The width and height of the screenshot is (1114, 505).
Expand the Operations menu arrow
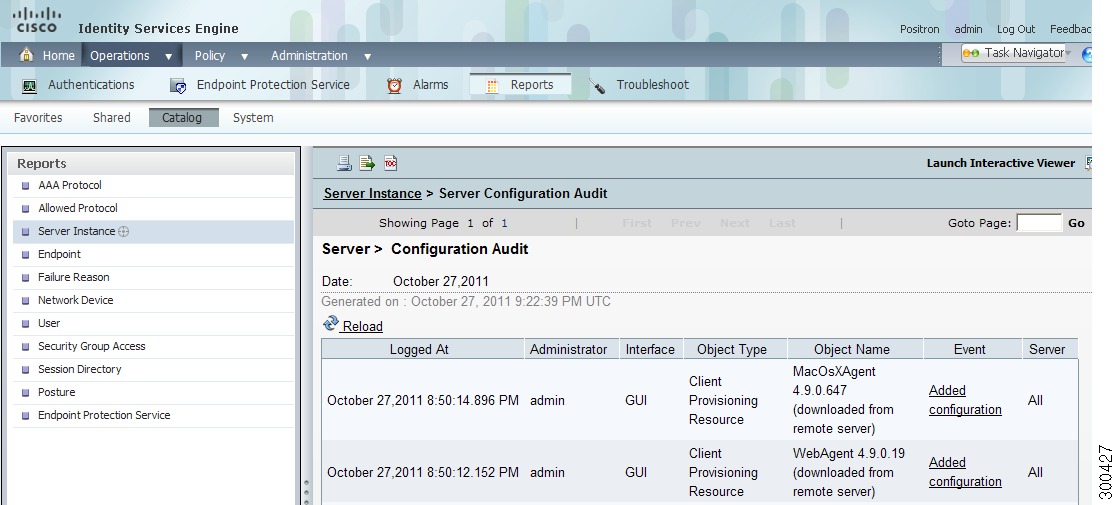tap(168, 56)
